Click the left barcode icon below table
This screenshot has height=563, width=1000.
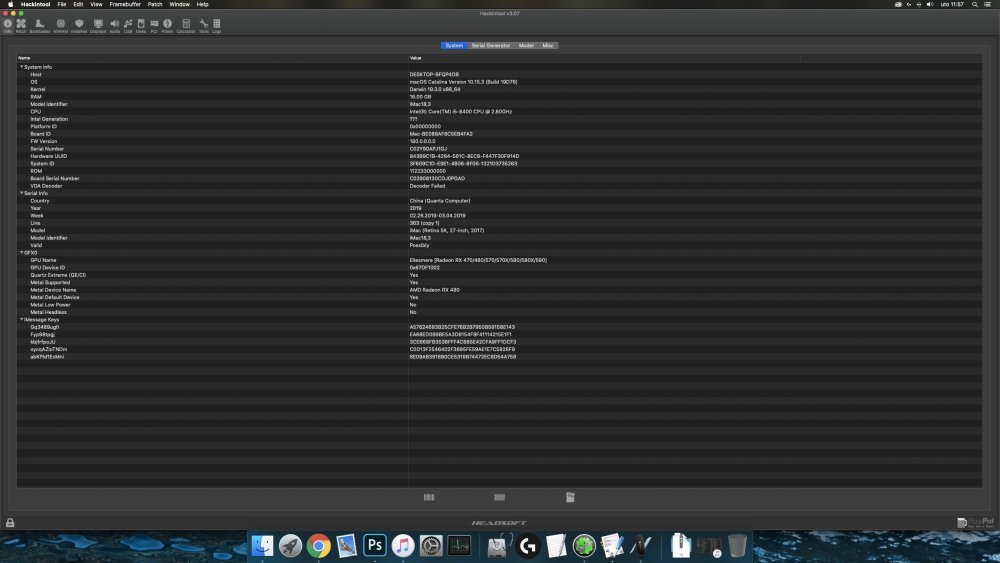tap(429, 497)
